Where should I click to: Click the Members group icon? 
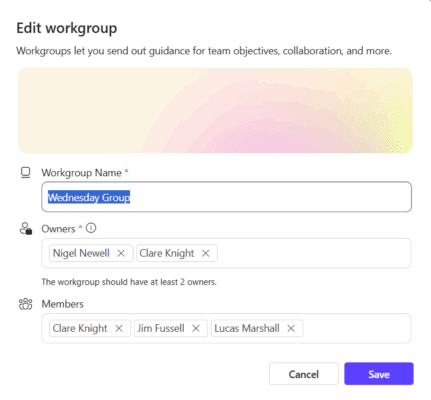click(26, 304)
